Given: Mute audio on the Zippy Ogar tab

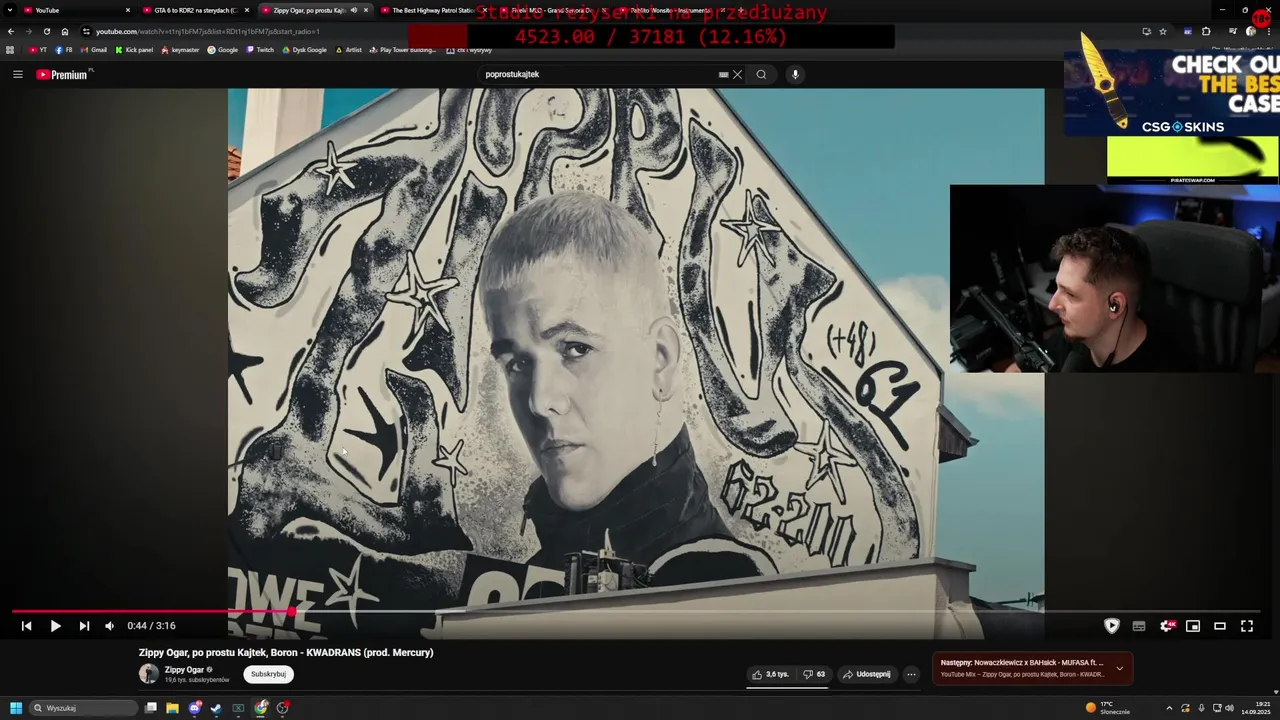Looking at the screenshot, I should (x=353, y=10).
